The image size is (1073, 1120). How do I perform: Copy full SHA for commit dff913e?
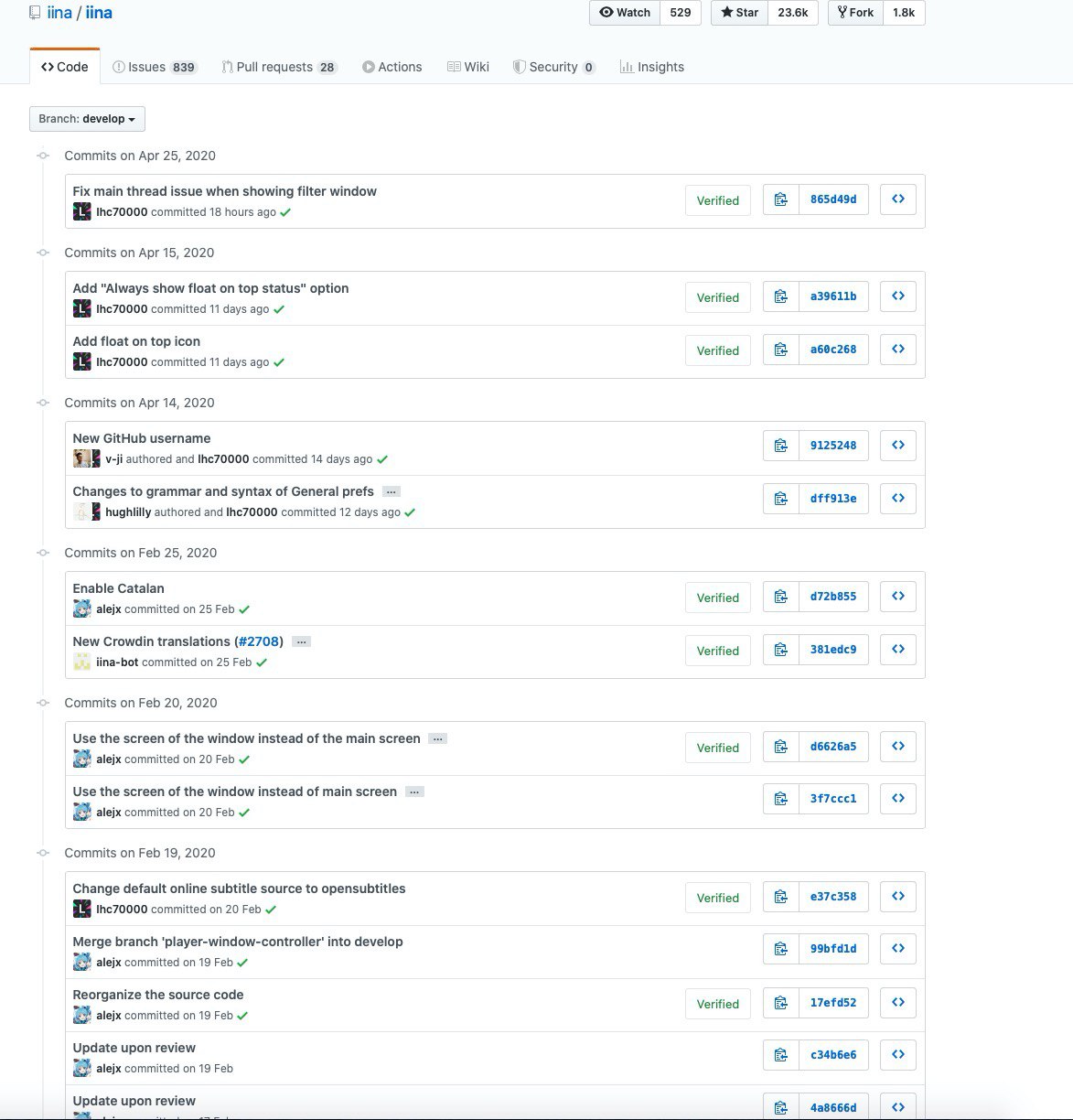coord(780,499)
